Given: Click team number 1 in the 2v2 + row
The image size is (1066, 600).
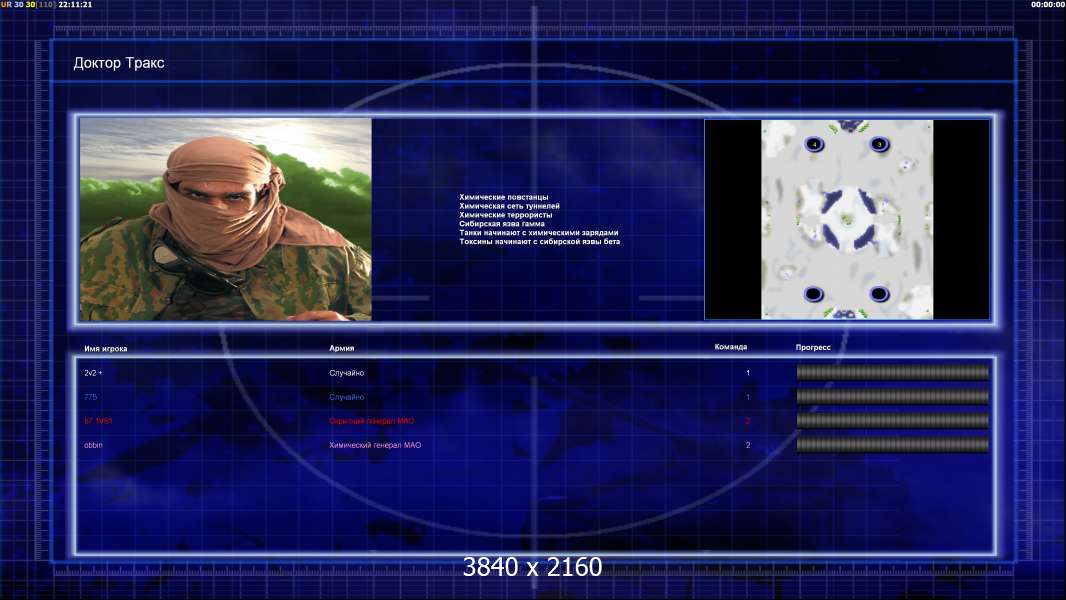Looking at the screenshot, I should (x=748, y=373).
